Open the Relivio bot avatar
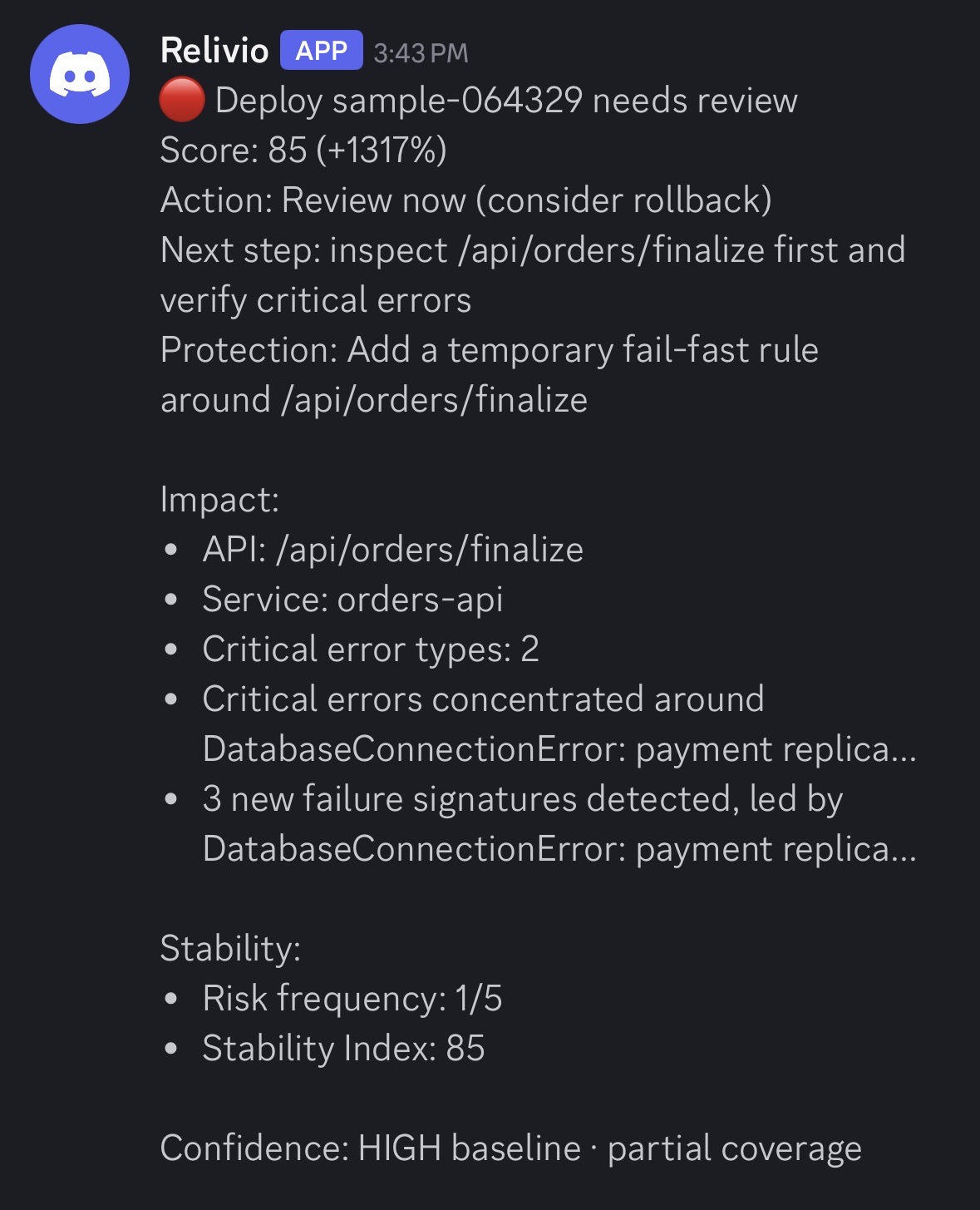Image resolution: width=980 pixels, height=1210 pixels. (80, 74)
